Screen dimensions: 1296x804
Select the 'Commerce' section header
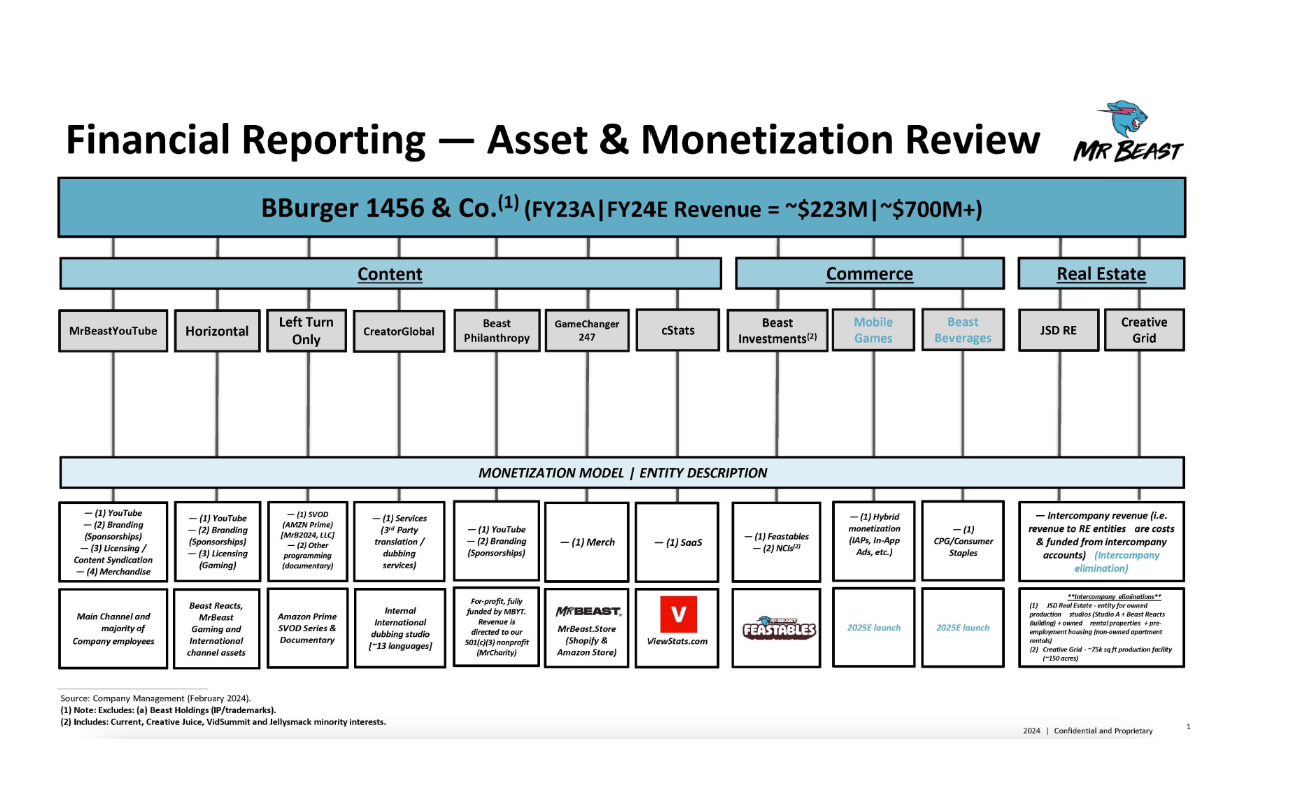pos(869,274)
